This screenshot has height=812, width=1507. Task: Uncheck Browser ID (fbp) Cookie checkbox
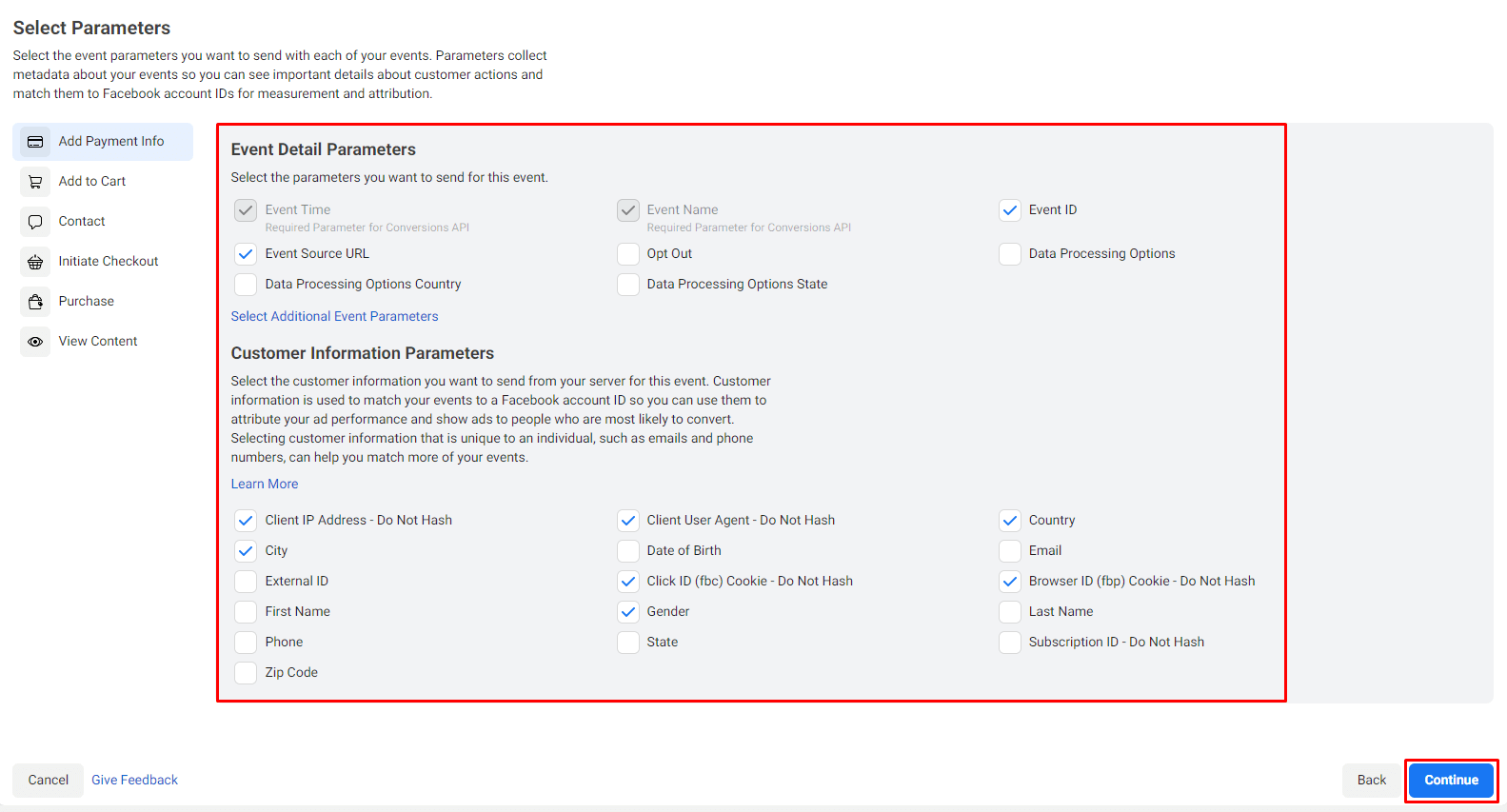1010,582
